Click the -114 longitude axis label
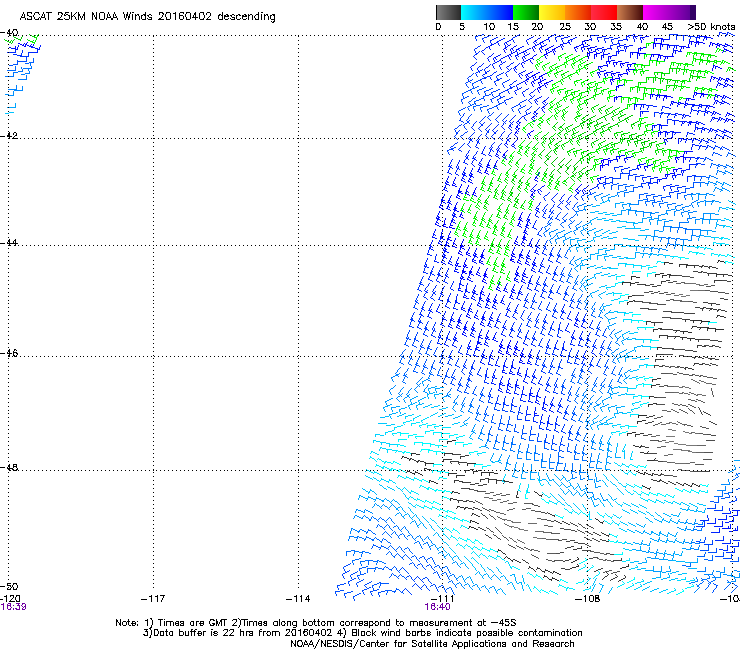This screenshot has width=740, height=650. [298, 599]
